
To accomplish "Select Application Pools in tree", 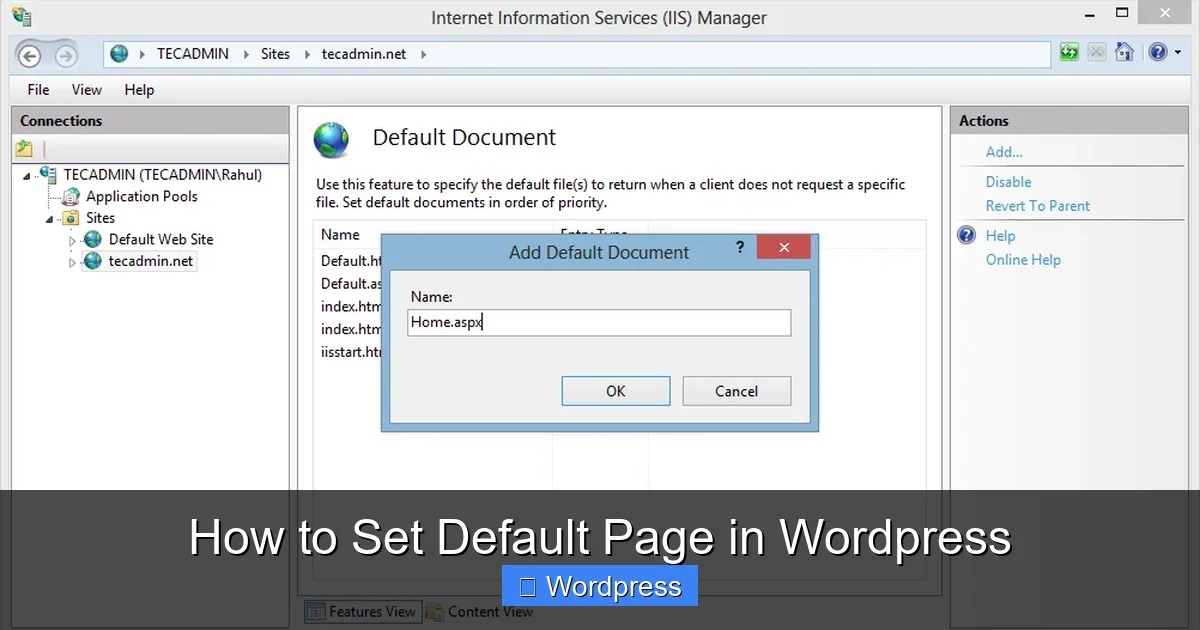I will (x=142, y=196).
